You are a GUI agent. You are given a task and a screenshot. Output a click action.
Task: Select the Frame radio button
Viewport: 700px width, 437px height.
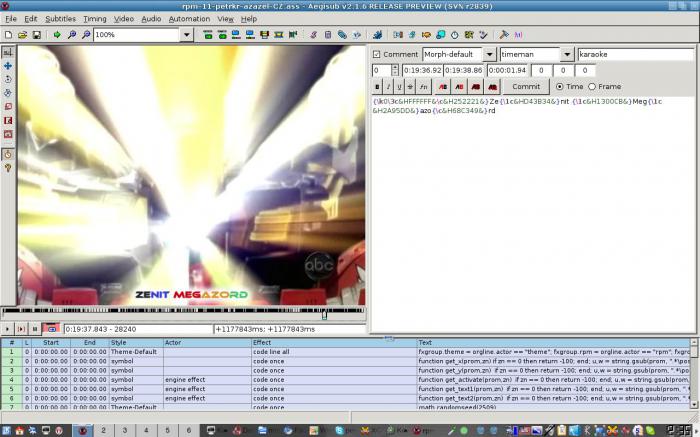[x=592, y=87]
